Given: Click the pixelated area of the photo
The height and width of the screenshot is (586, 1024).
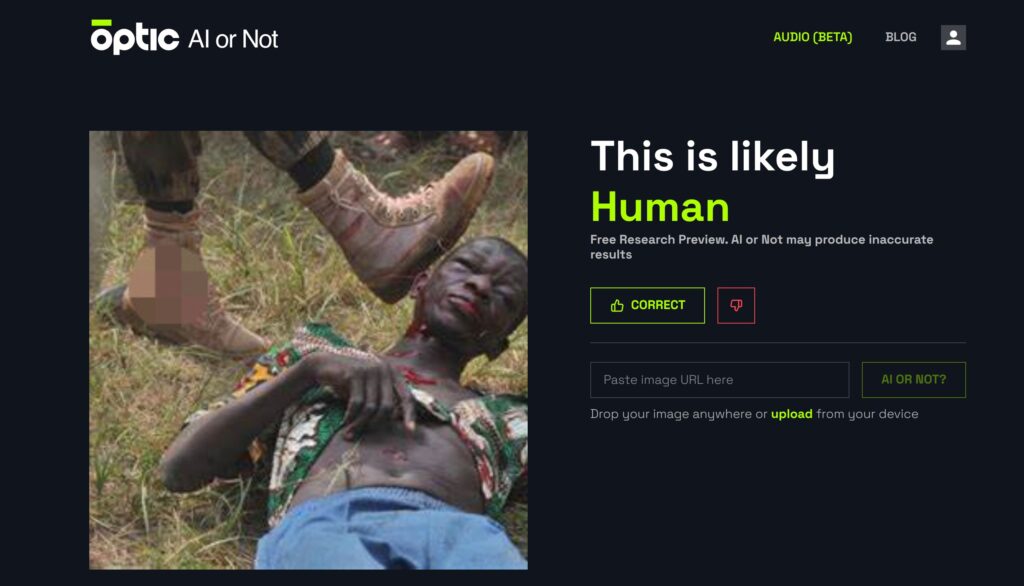Looking at the screenshot, I should 167,284.
